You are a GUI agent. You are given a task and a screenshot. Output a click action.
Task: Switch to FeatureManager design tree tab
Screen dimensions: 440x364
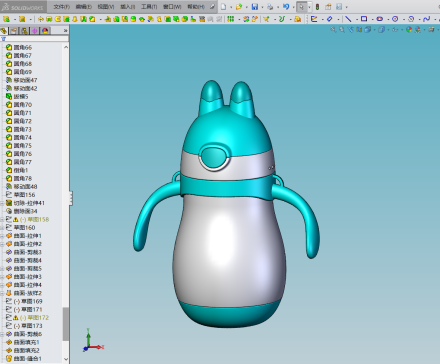(4, 31)
